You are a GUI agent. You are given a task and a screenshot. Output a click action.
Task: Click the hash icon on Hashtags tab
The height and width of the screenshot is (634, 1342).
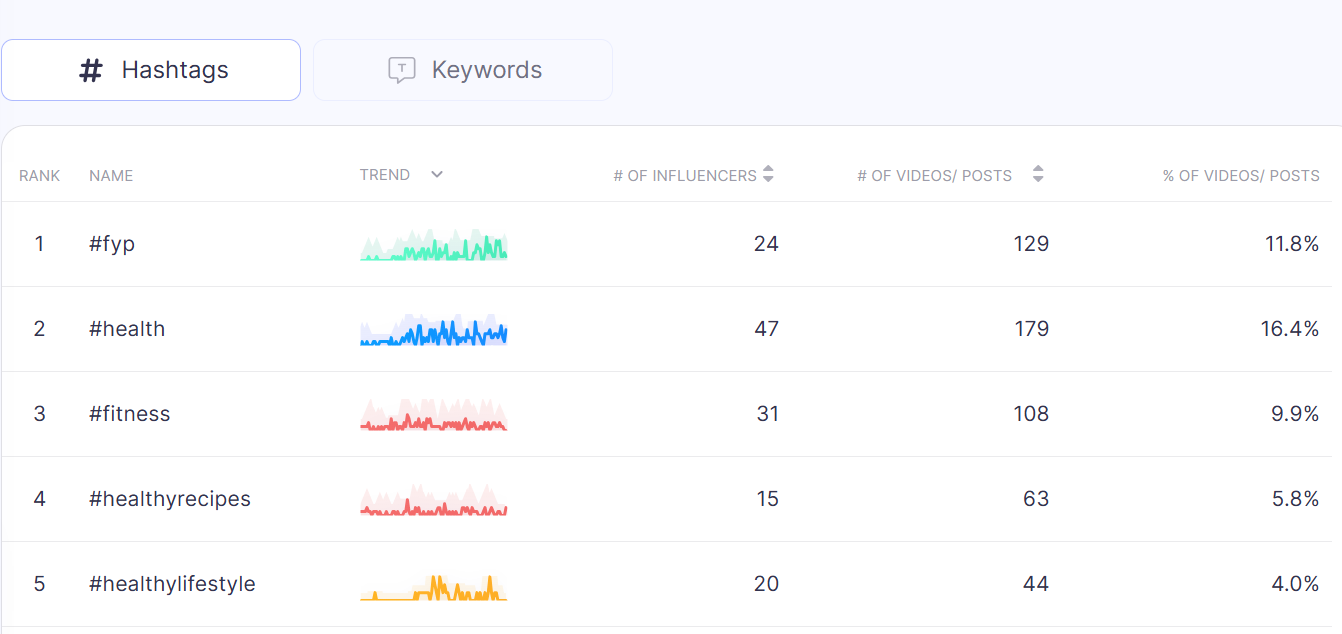click(x=91, y=70)
